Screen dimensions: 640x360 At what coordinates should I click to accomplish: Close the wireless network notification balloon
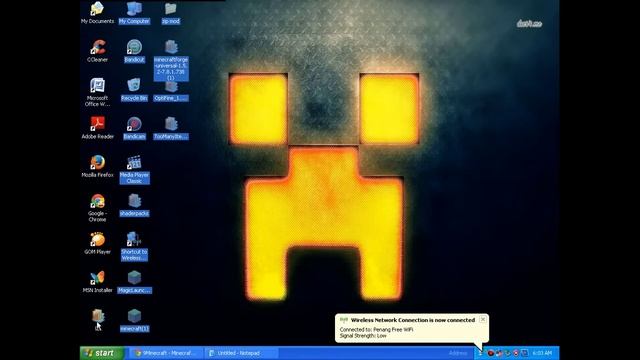pos(483,319)
